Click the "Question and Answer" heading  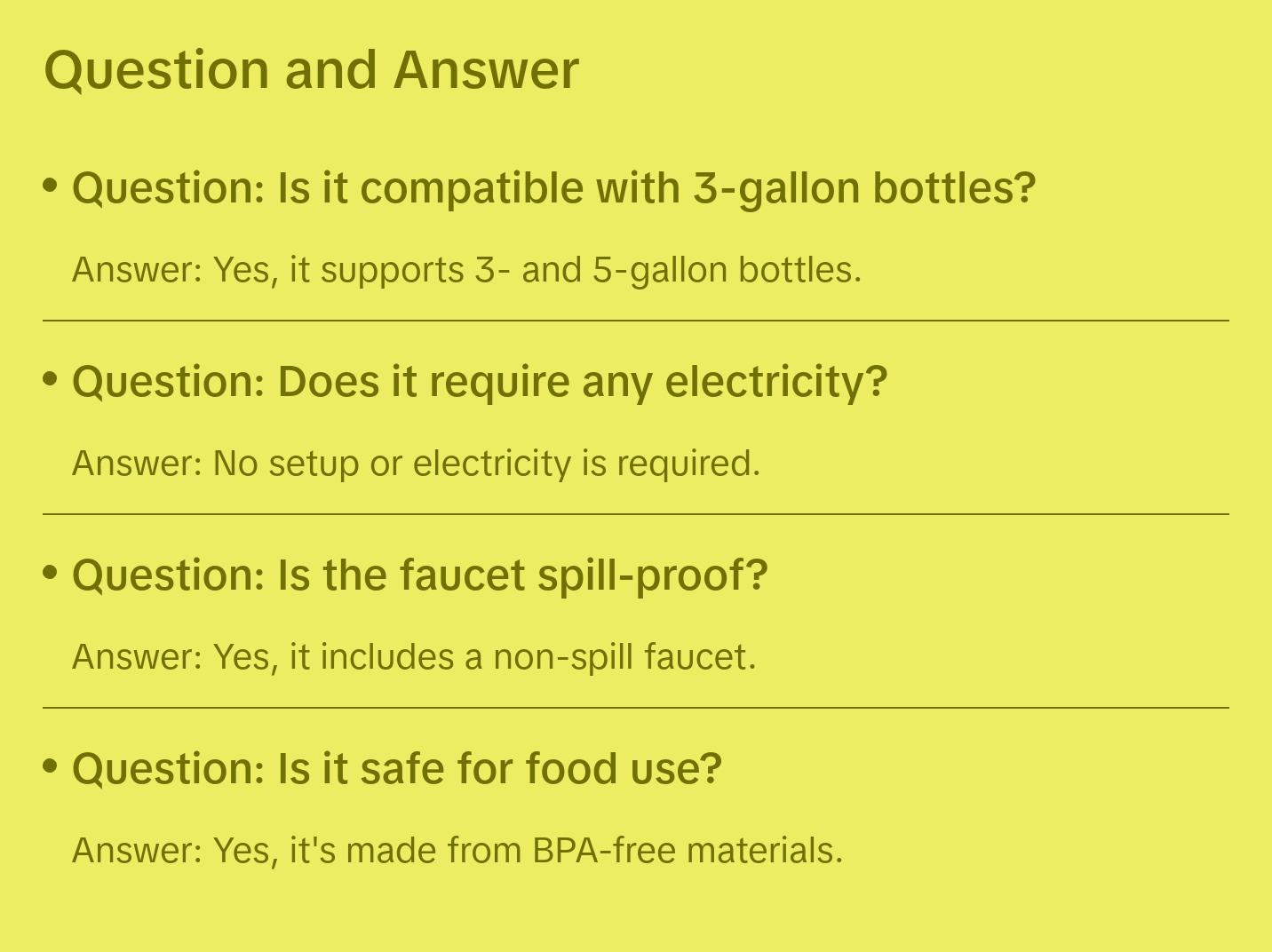coord(311,70)
